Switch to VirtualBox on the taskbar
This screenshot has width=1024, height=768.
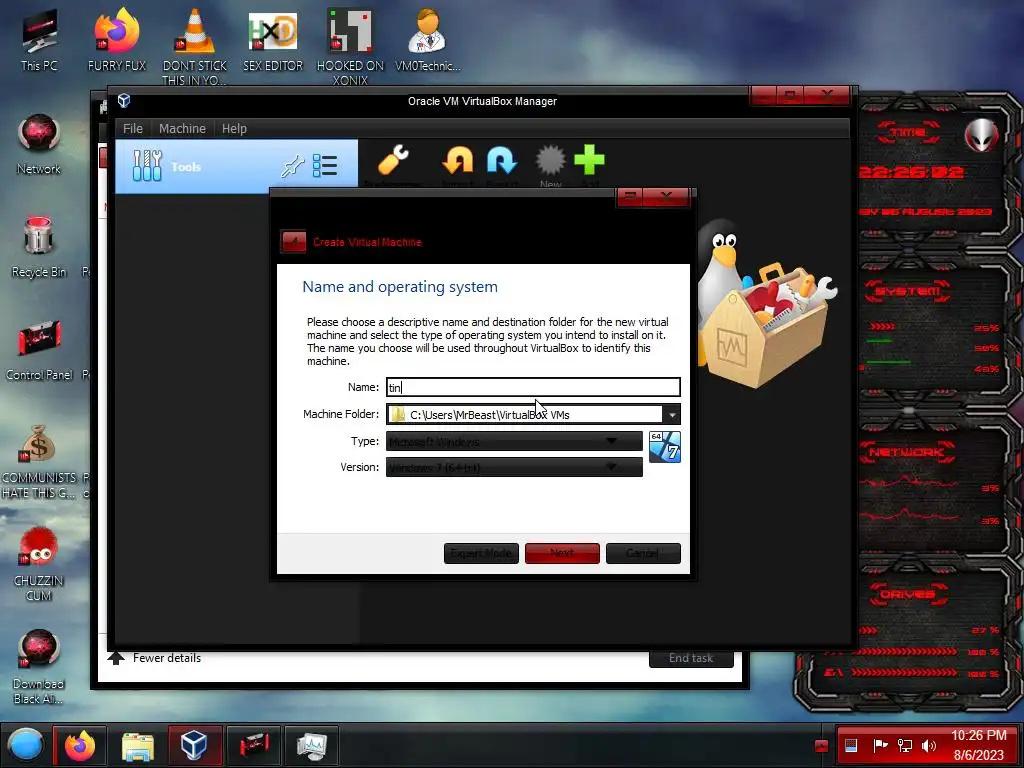[195, 745]
